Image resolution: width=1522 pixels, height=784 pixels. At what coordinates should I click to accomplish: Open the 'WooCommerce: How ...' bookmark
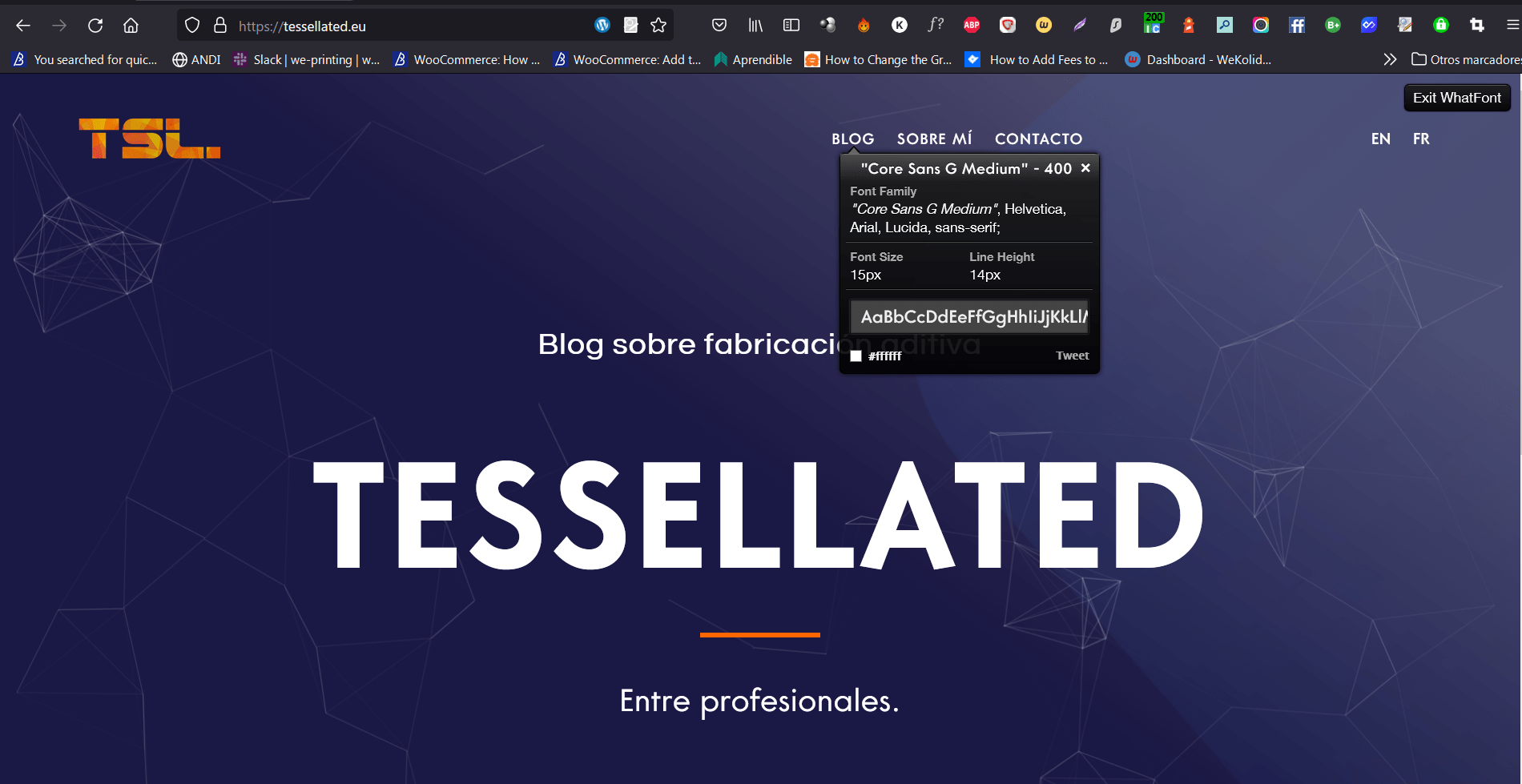[x=467, y=59]
